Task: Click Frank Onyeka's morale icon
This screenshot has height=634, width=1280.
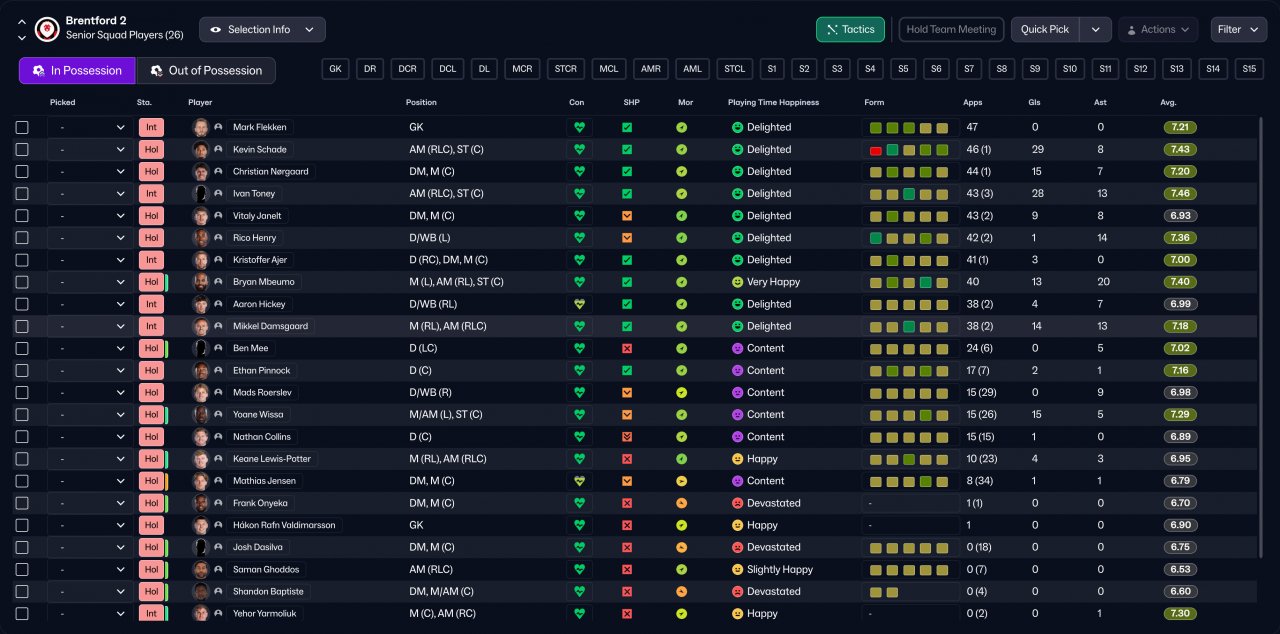Action: coord(682,503)
